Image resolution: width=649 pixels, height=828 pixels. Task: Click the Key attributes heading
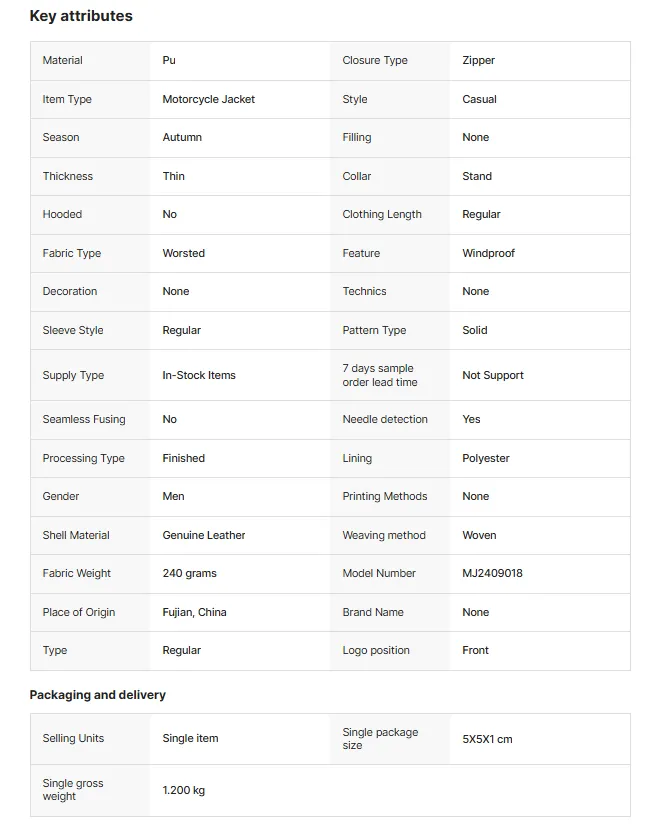click(x=81, y=16)
